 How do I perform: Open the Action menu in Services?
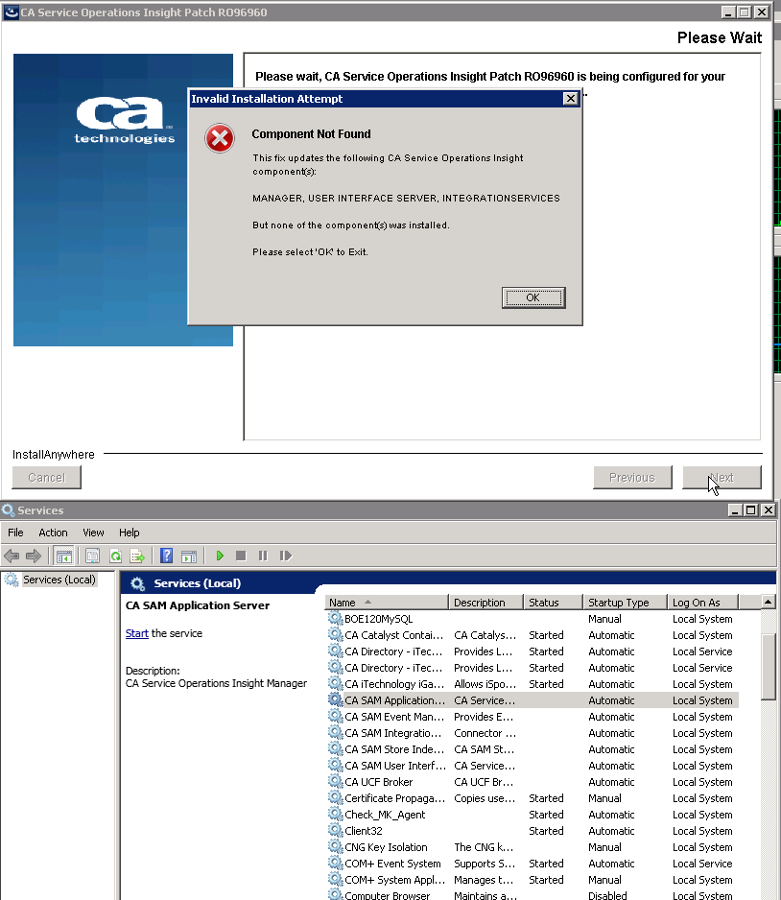(x=53, y=533)
